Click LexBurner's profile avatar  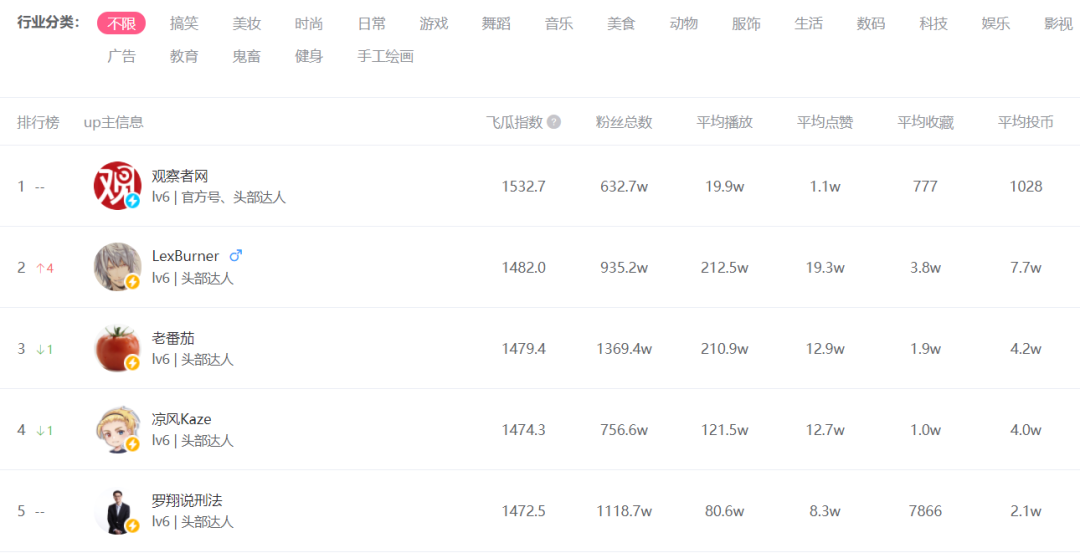click(x=117, y=267)
